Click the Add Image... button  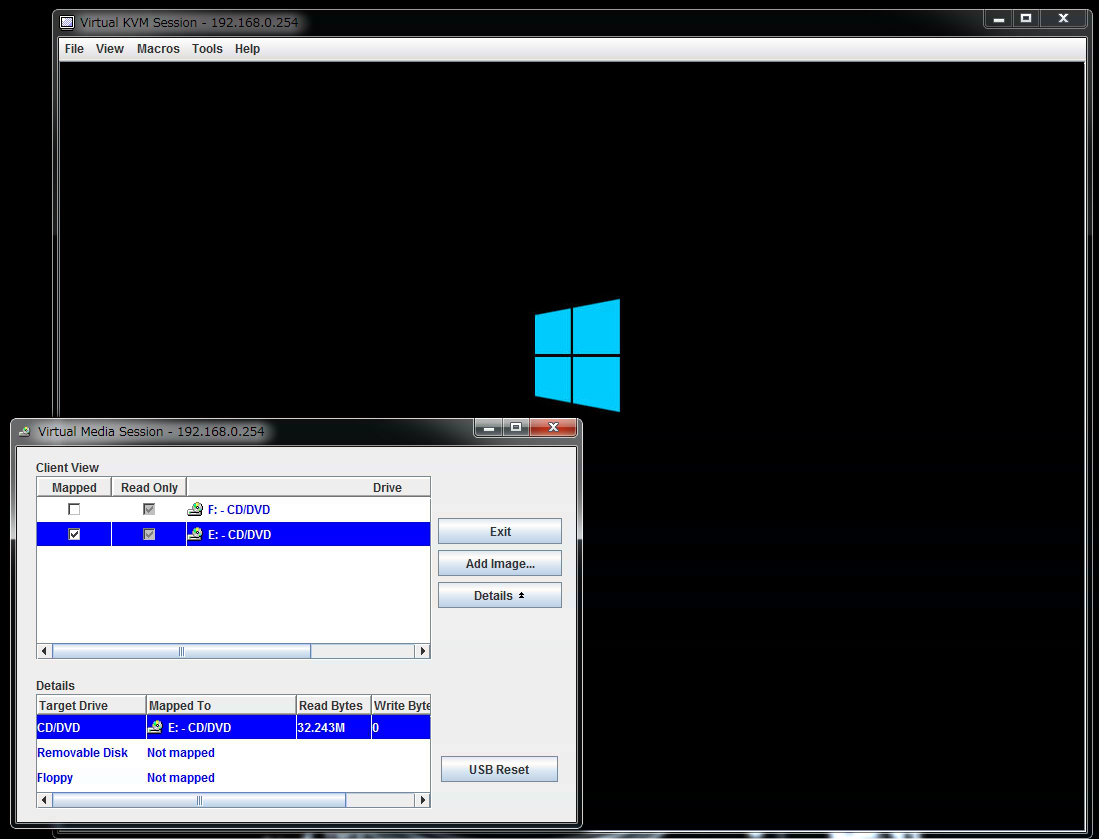pyautogui.click(x=500, y=564)
